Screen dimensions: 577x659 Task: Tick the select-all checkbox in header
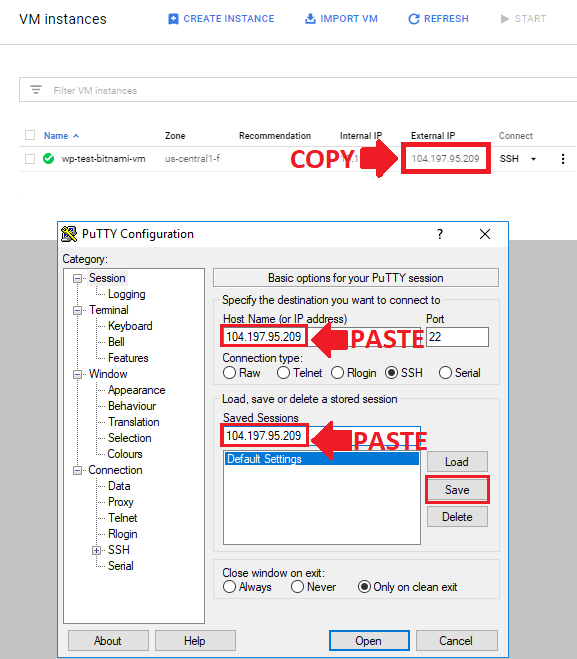coord(30,135)
